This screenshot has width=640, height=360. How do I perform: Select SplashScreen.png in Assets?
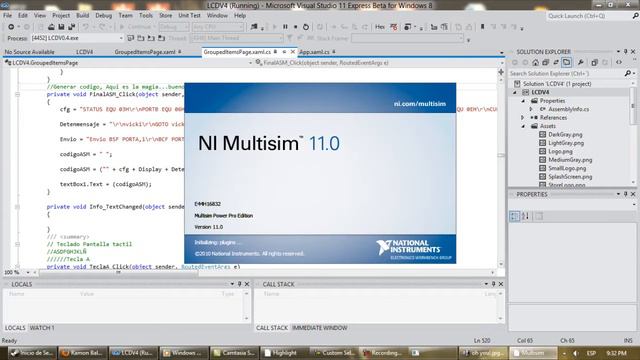tap(570, 177)
